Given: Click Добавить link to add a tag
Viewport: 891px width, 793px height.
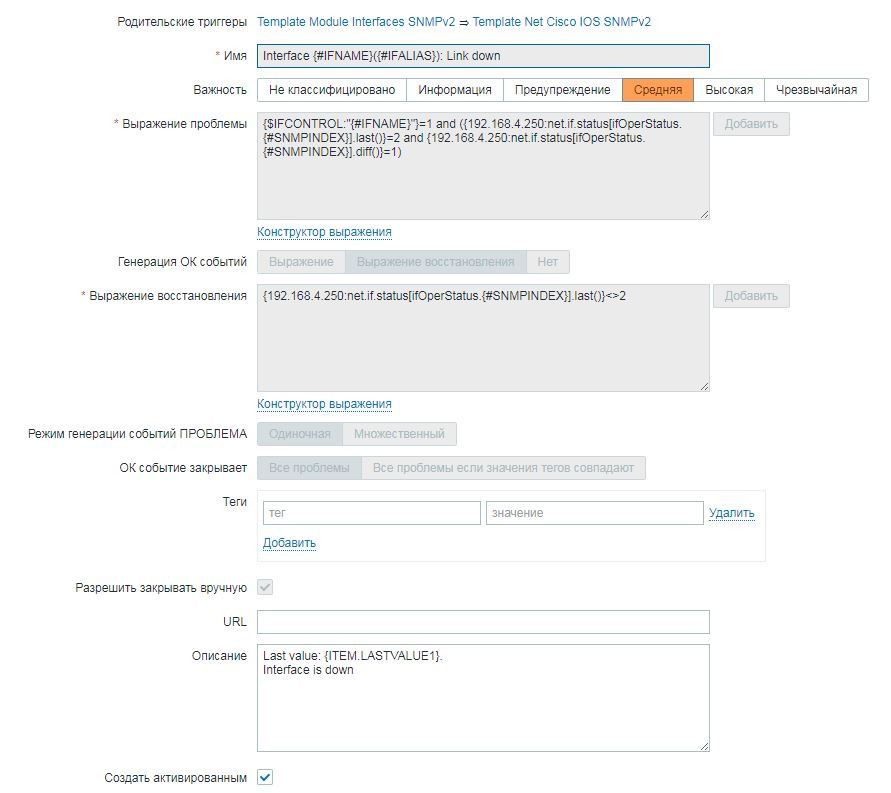Looking at the screenshot, I should pyautogui.click(x=289, y=543).
